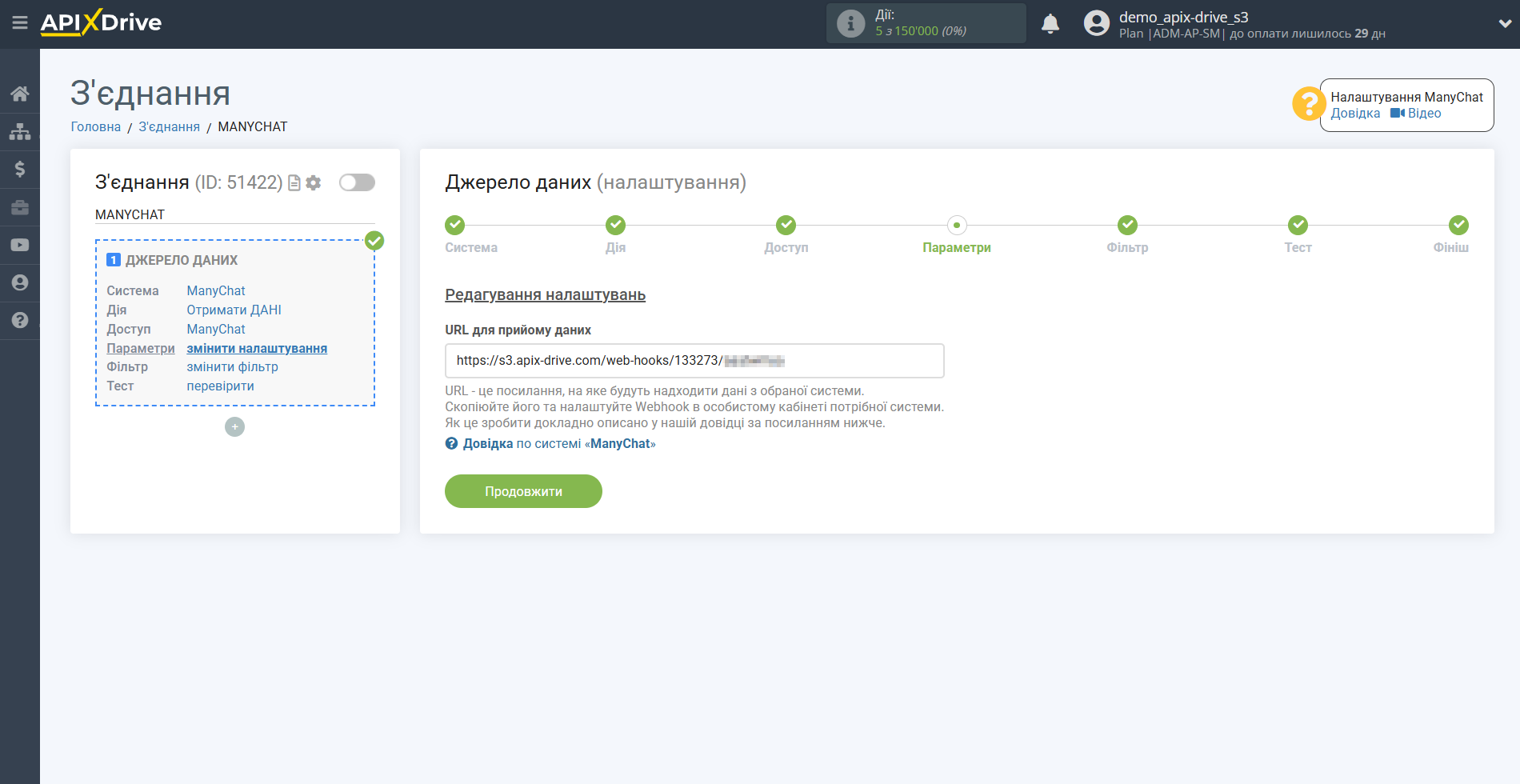Image resolution: width=1520 pixels, height=784 pixels.
Task: Open connection settings gear icon
Action: click(x=314, y=183)
